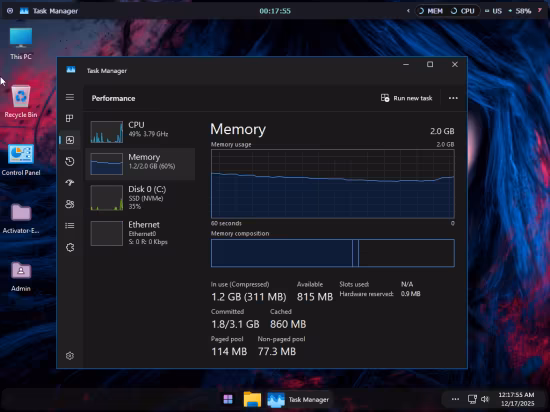Click the "860 MB" cached value
The width and height of the screenshot is (550, 412).
[x=288, y=324]
